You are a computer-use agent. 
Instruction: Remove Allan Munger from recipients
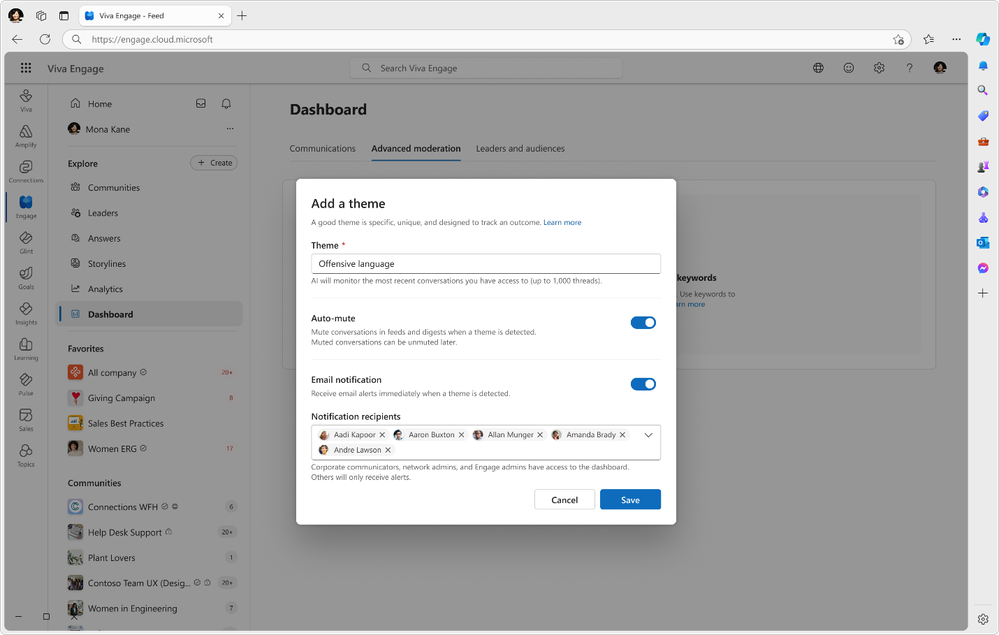[540, 435]
